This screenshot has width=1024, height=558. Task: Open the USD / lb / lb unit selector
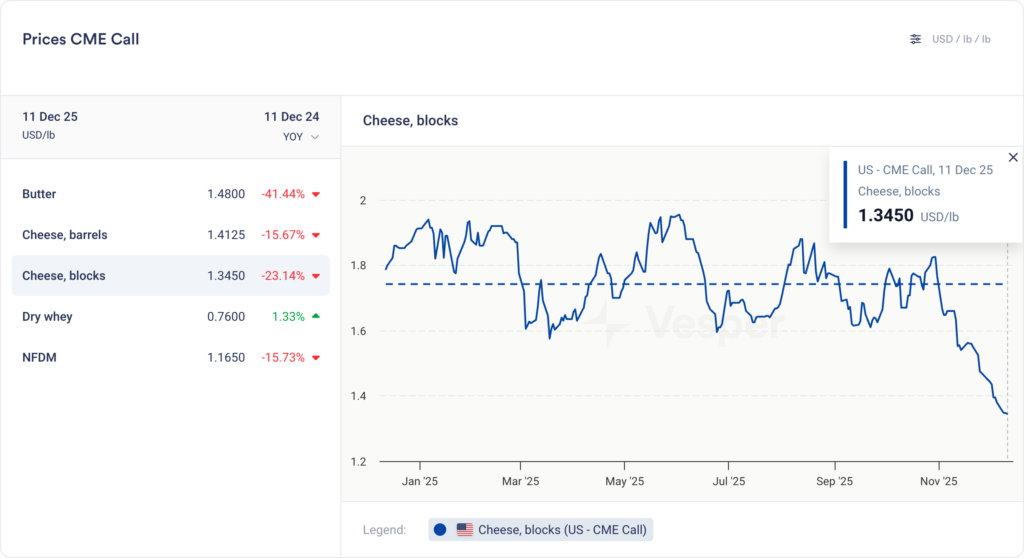[x=961, y=39]
